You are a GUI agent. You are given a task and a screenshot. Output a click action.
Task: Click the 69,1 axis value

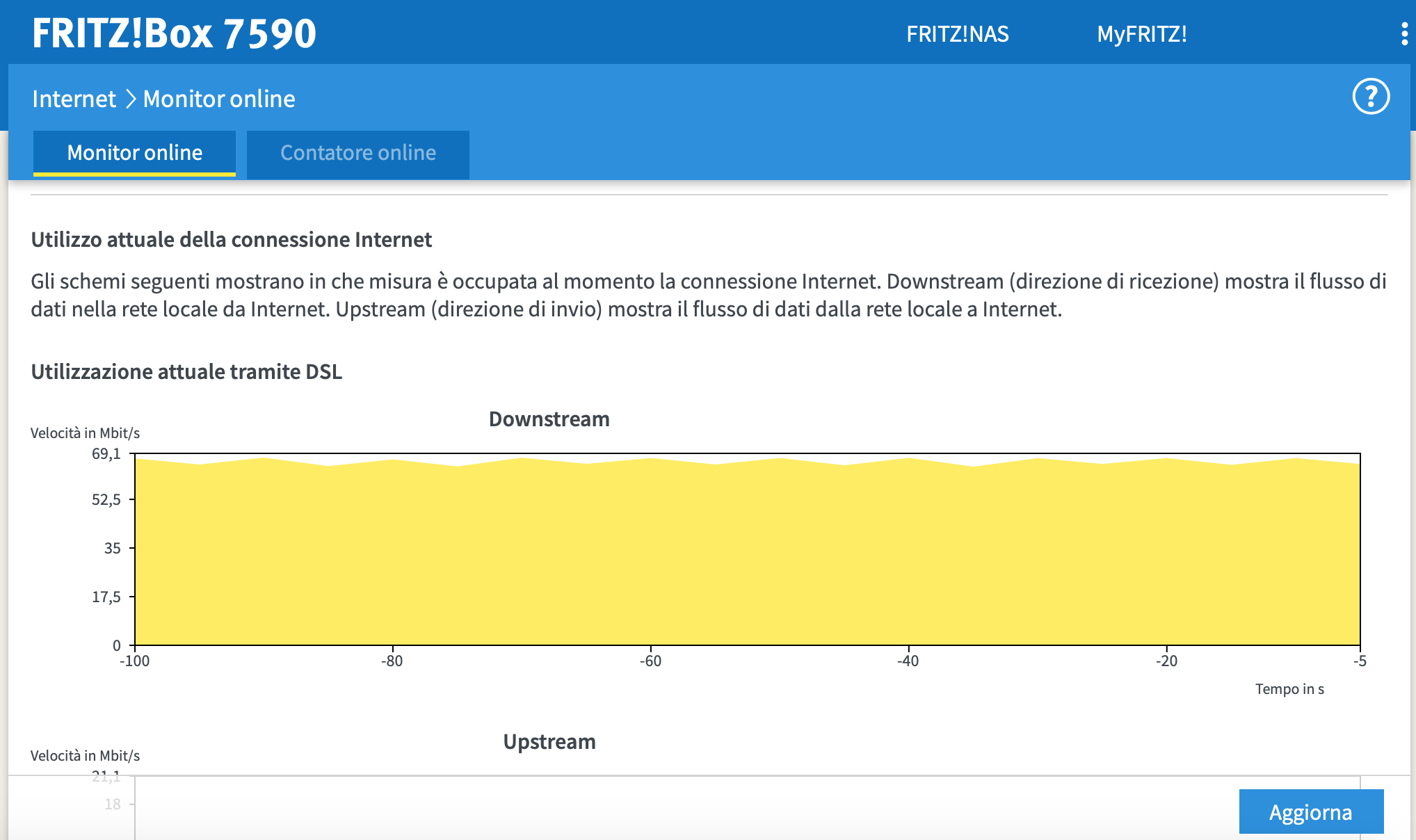[x=106, y=454]
